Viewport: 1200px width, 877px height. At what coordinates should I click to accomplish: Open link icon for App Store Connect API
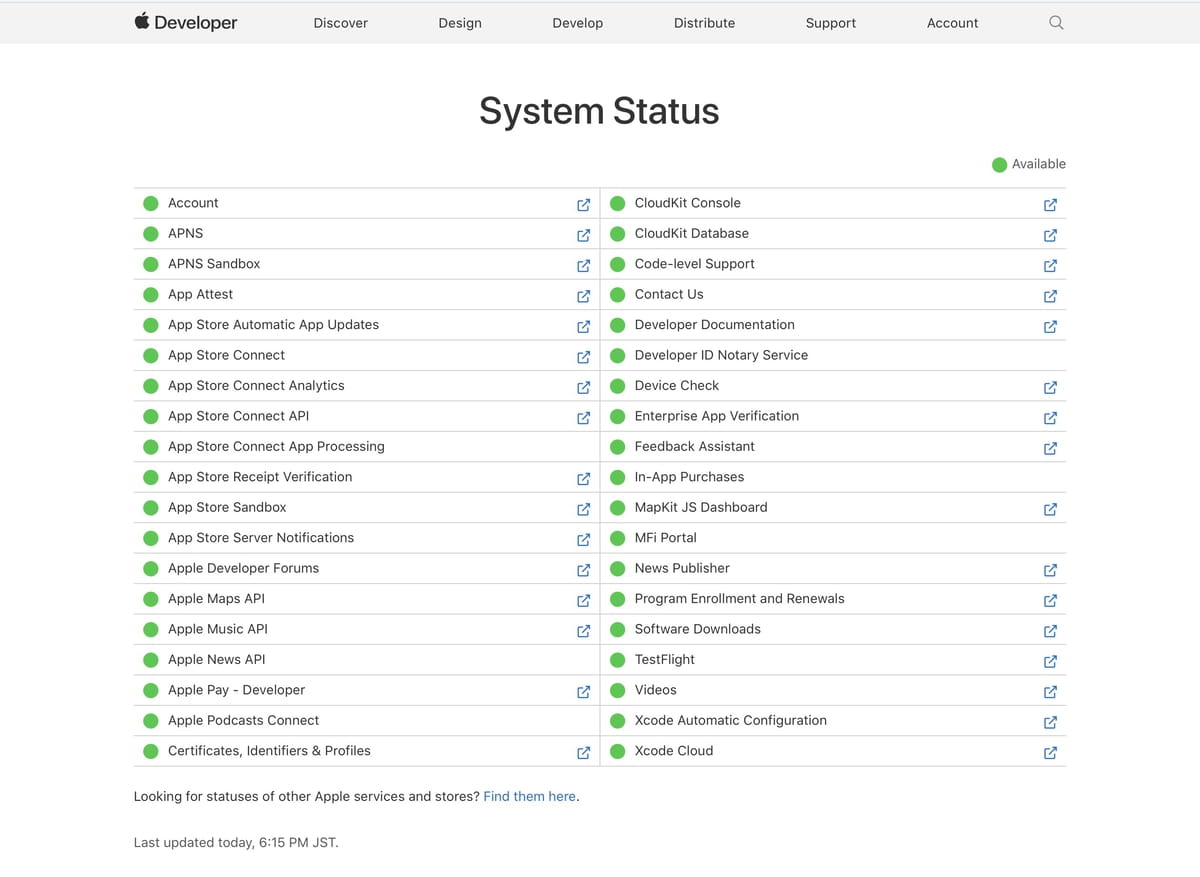point(583,418)
